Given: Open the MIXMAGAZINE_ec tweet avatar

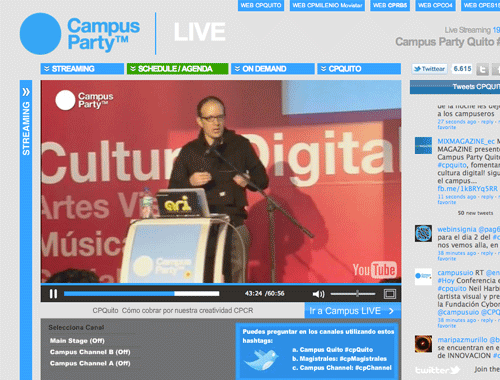Looking at the screenshot, I should click(x=423, y=146).
